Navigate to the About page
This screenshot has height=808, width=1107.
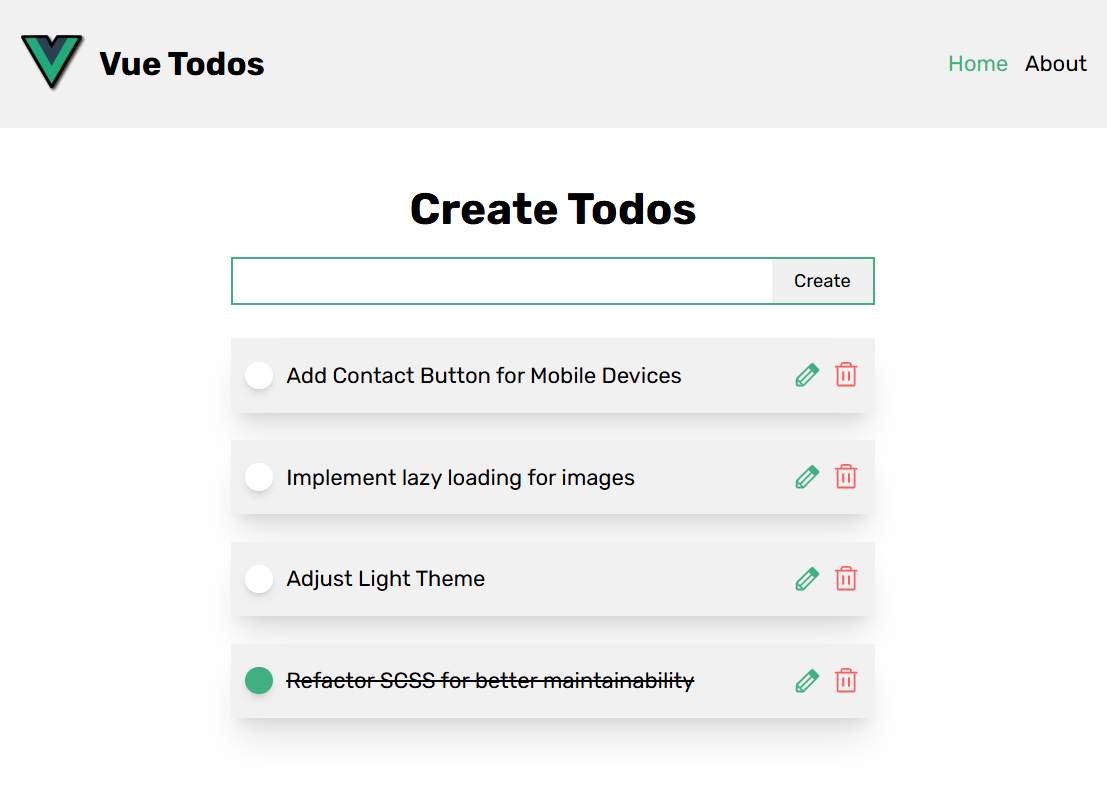[1056, 63]
